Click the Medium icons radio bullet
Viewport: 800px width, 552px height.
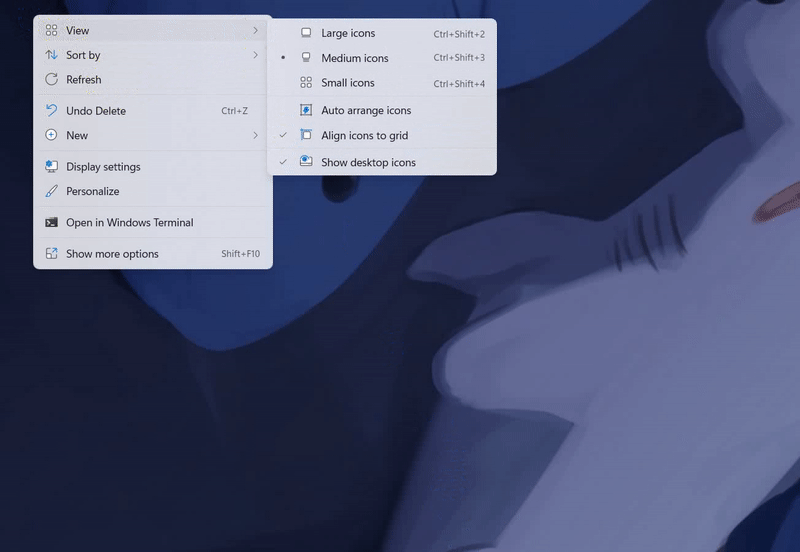[x=283, y=58]
